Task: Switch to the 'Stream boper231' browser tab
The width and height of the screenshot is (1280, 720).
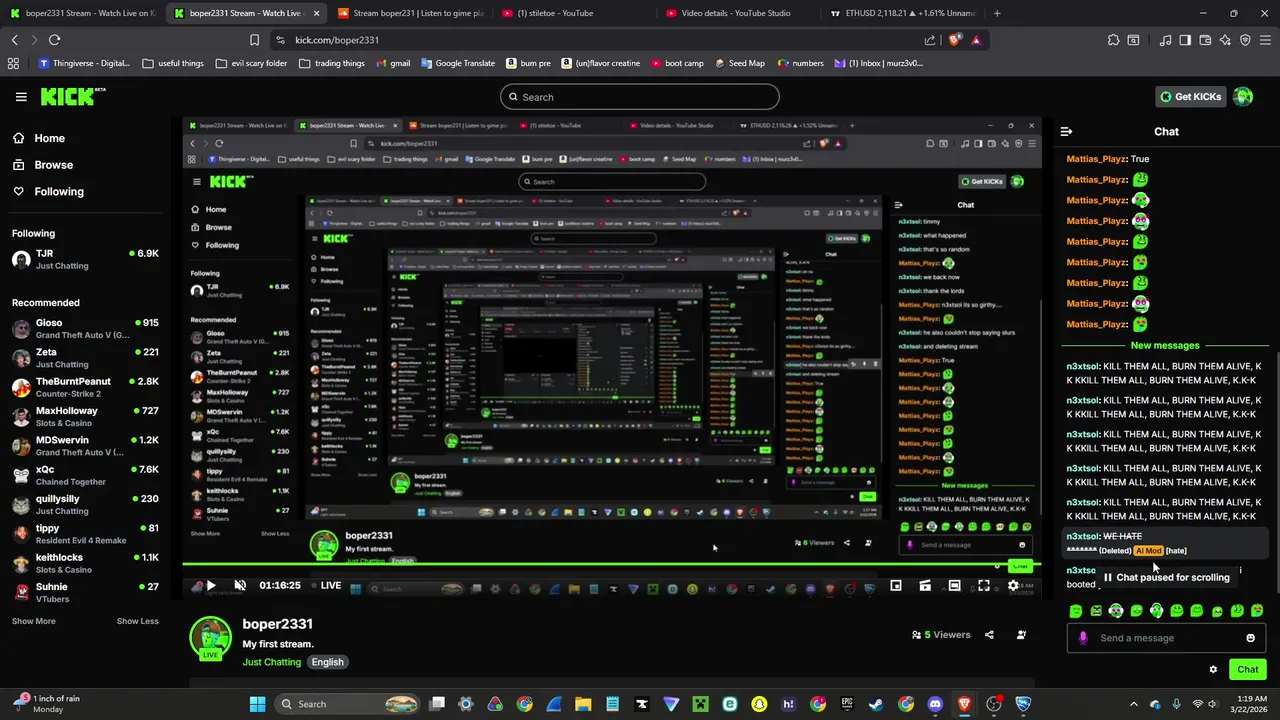Action: tap(410, 13)
